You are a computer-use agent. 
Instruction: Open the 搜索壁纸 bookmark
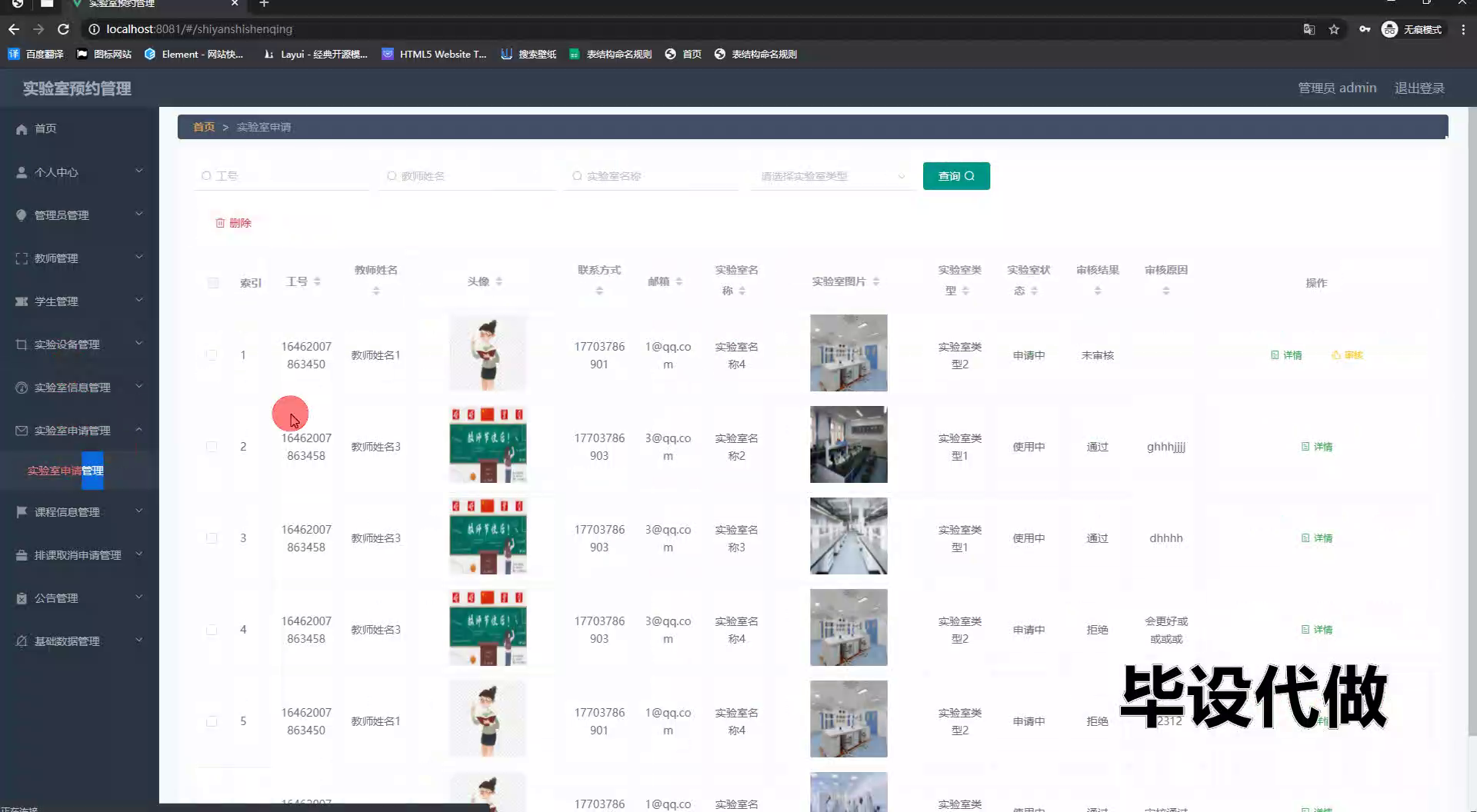click(x=528, y=54)
